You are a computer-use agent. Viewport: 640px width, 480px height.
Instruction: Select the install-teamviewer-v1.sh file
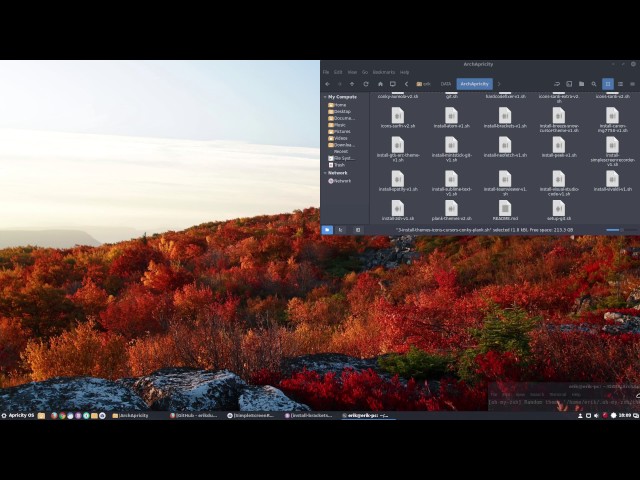(x=505, y=183)
